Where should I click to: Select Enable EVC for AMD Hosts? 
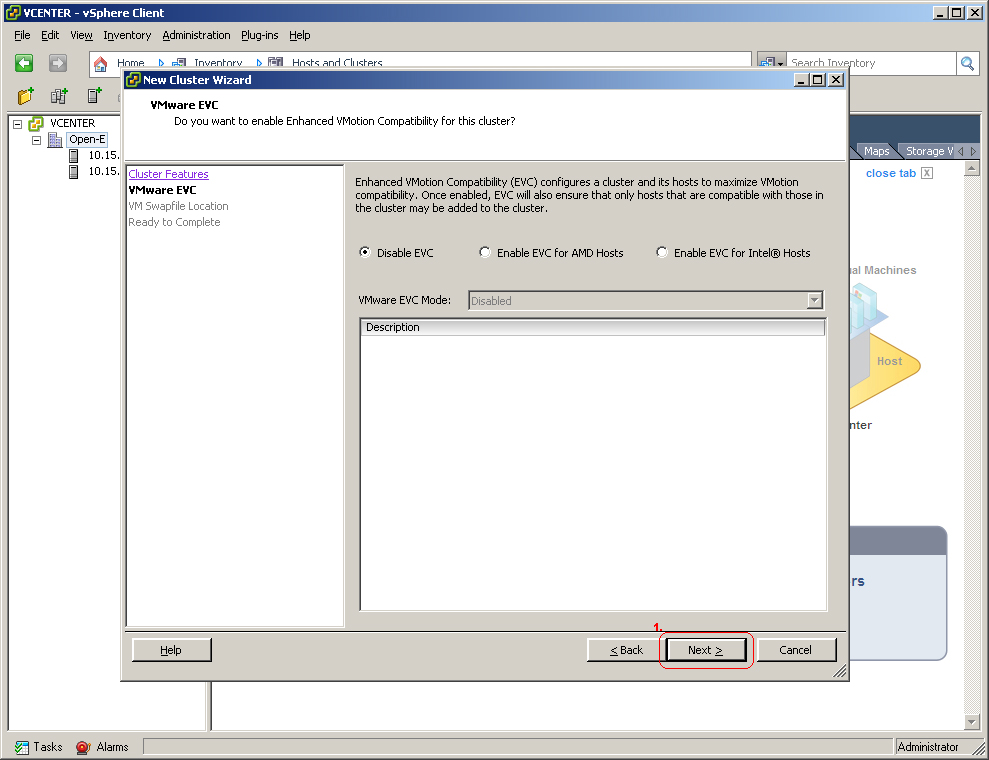(484, 252)
